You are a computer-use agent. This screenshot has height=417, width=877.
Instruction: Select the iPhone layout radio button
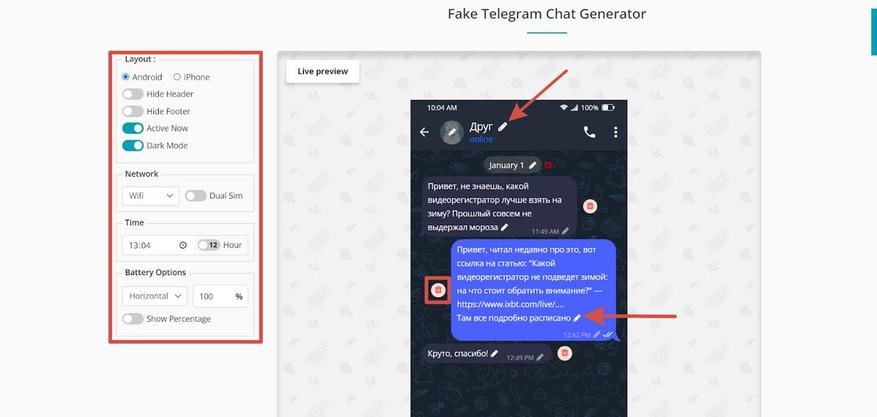coord(177,77)
